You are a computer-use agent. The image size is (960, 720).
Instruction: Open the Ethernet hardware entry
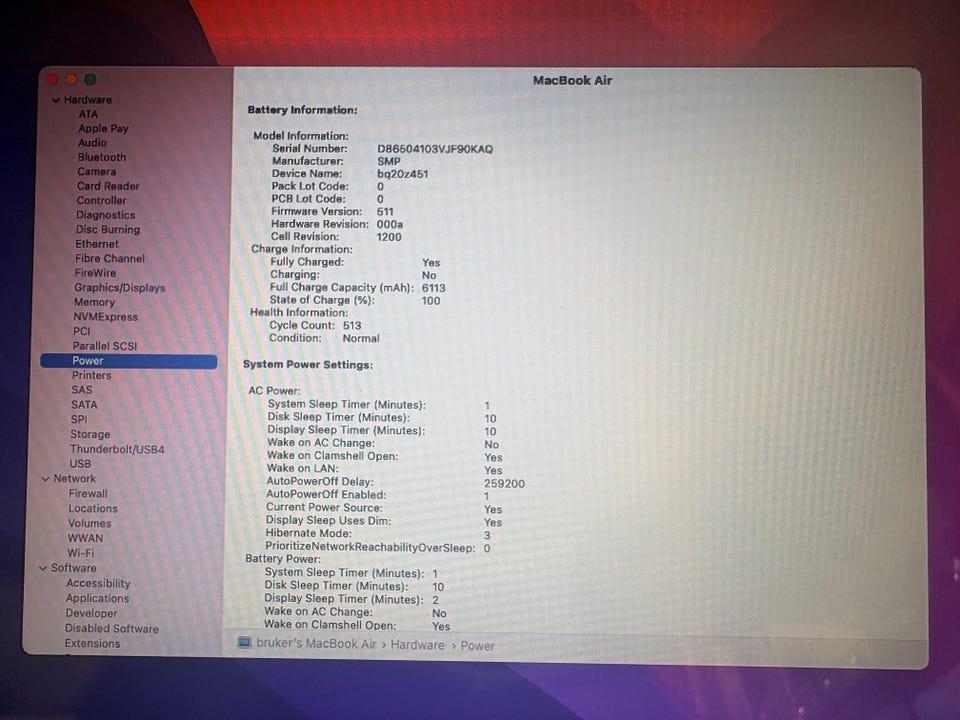97,244
